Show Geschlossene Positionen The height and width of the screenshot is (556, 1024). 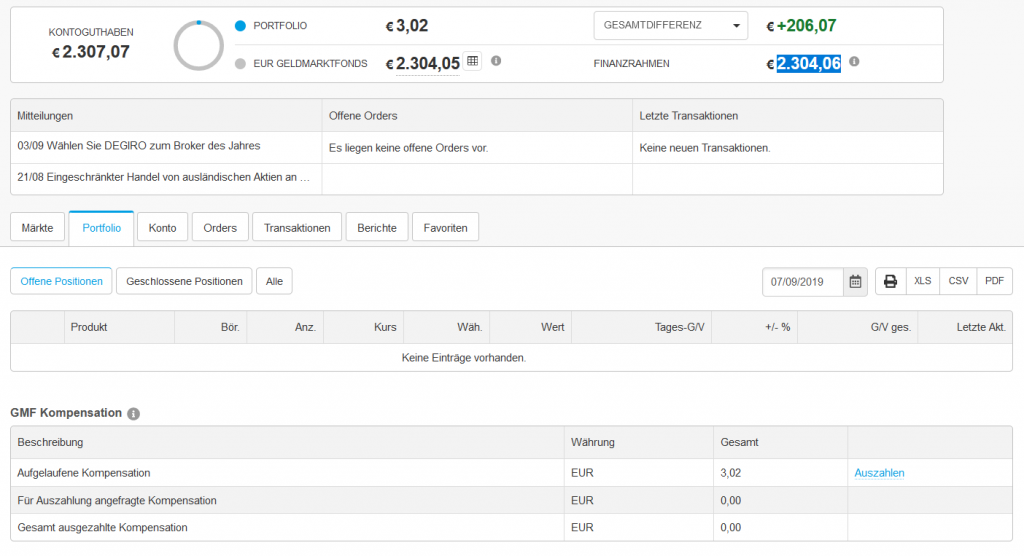184,281
